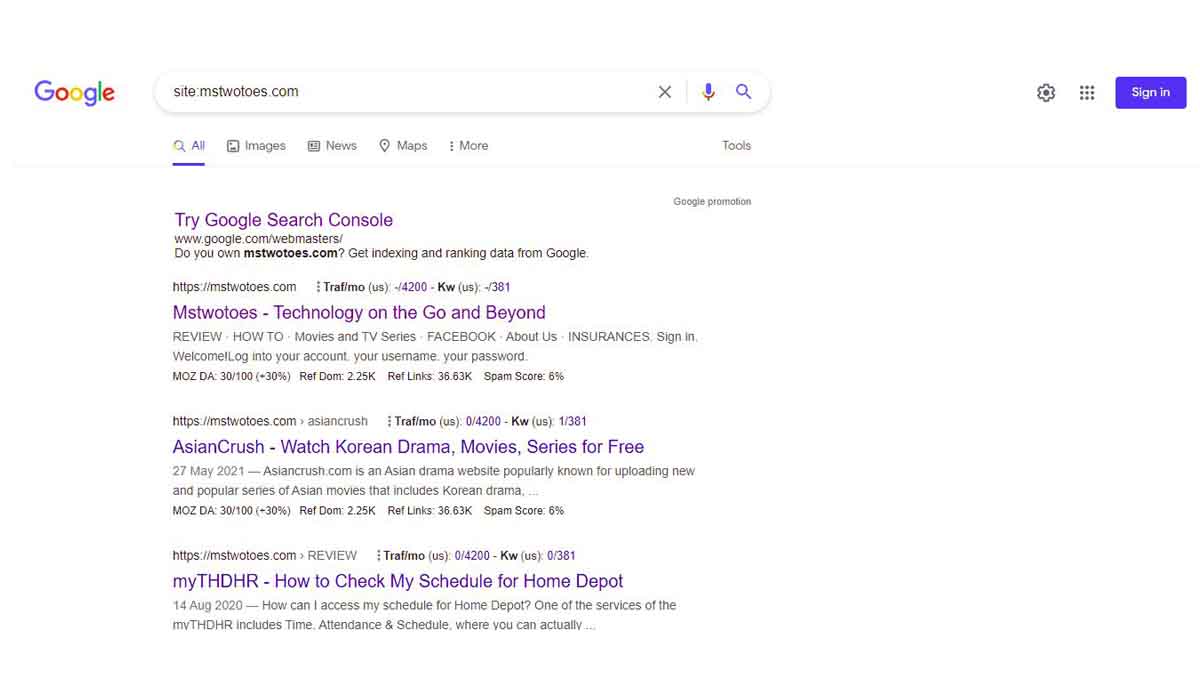Open three-dot menu beside REVIEW result URL
The image size is (1200, 675).
(x=378, y=555)
